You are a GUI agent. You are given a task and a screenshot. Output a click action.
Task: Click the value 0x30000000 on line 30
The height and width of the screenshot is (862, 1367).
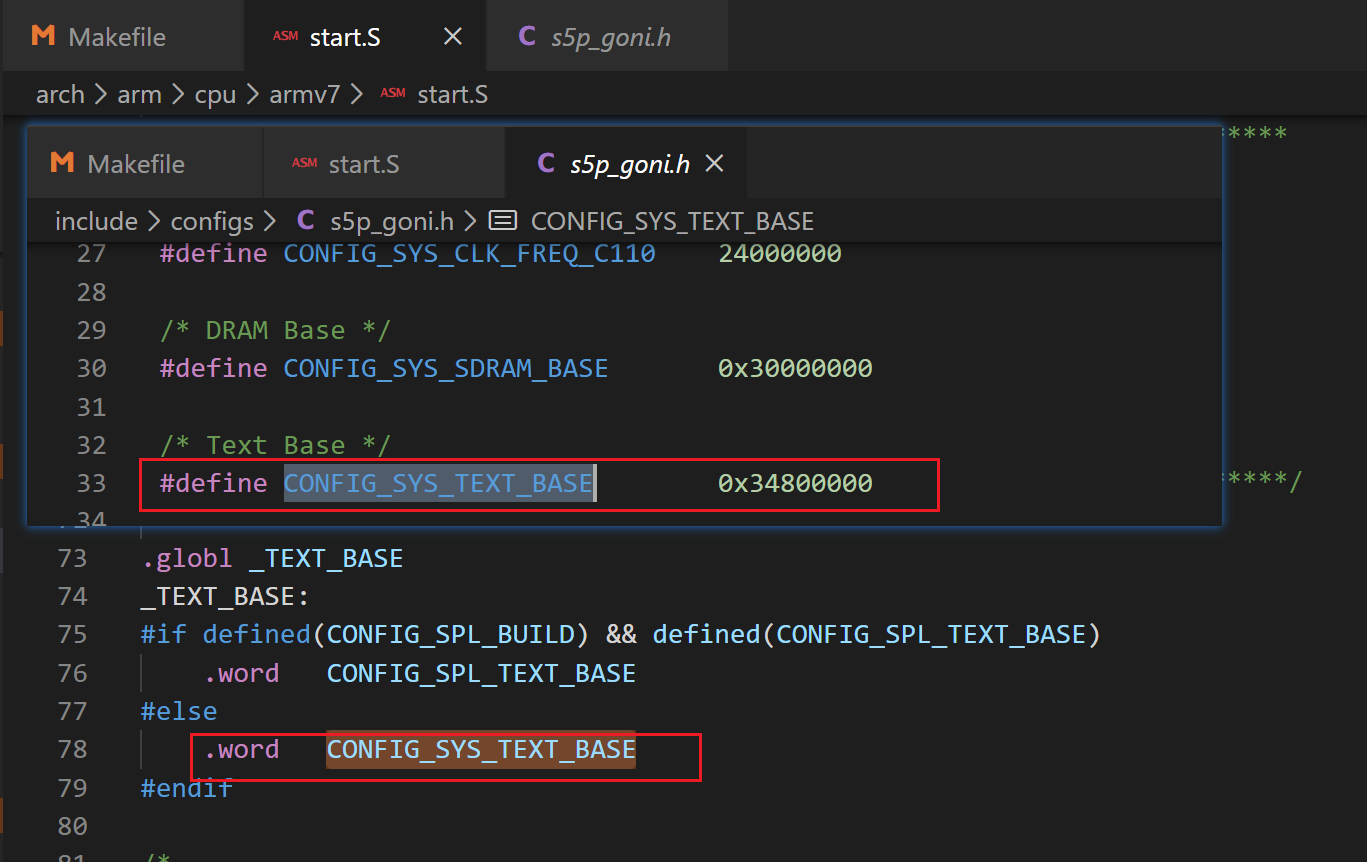(x=795, y=368)
